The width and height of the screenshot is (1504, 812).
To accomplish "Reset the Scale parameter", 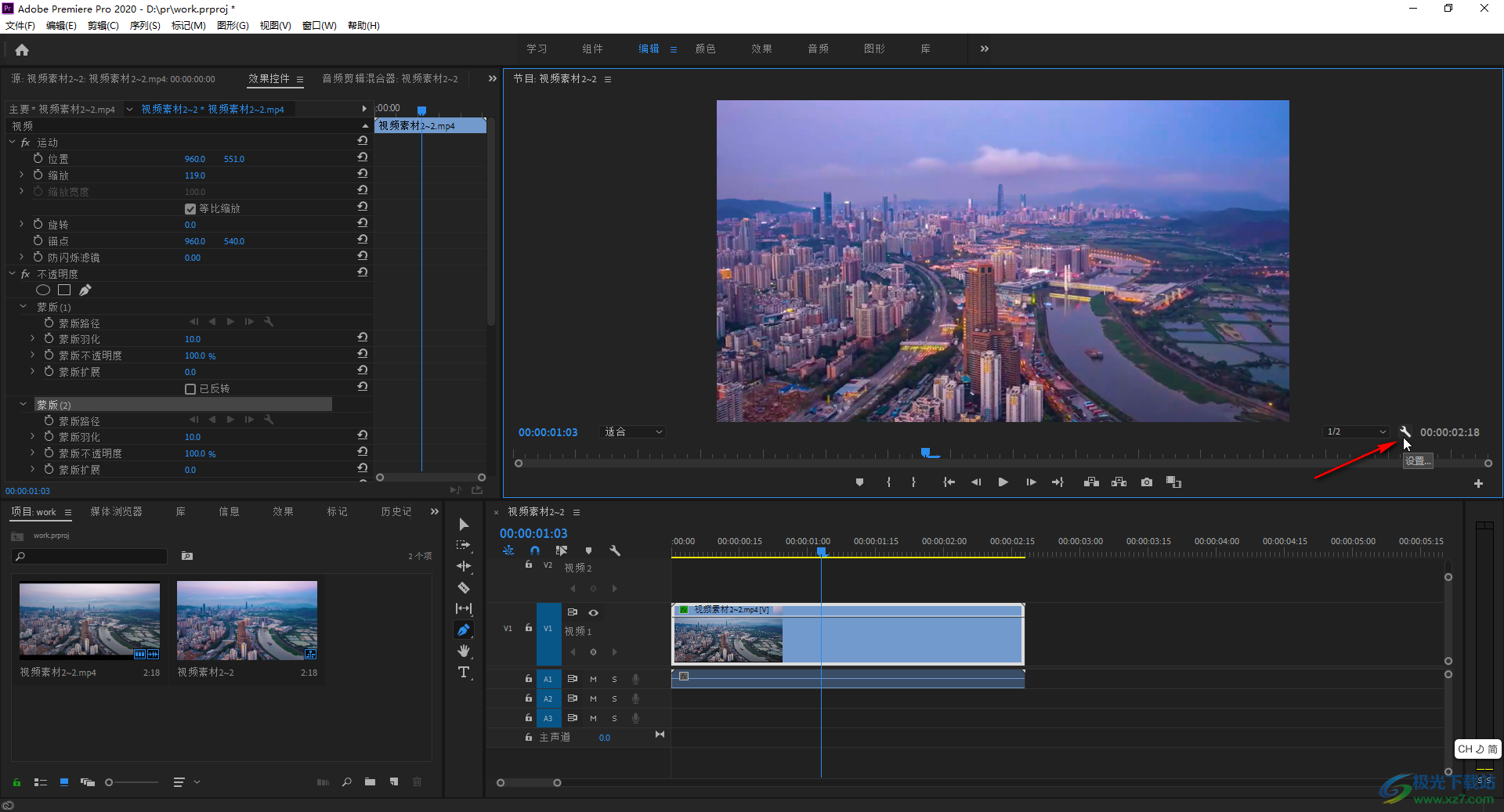I will tap(362, 174).
